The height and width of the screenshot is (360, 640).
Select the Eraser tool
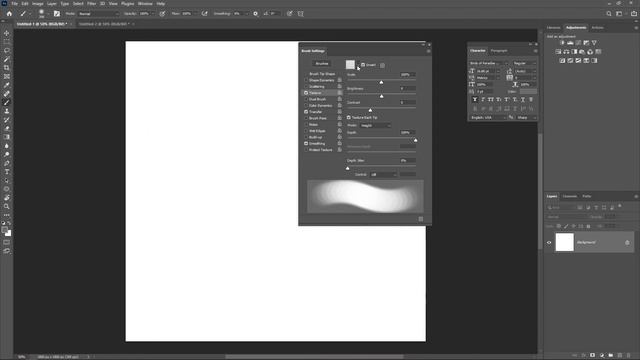tap(7, 128)
